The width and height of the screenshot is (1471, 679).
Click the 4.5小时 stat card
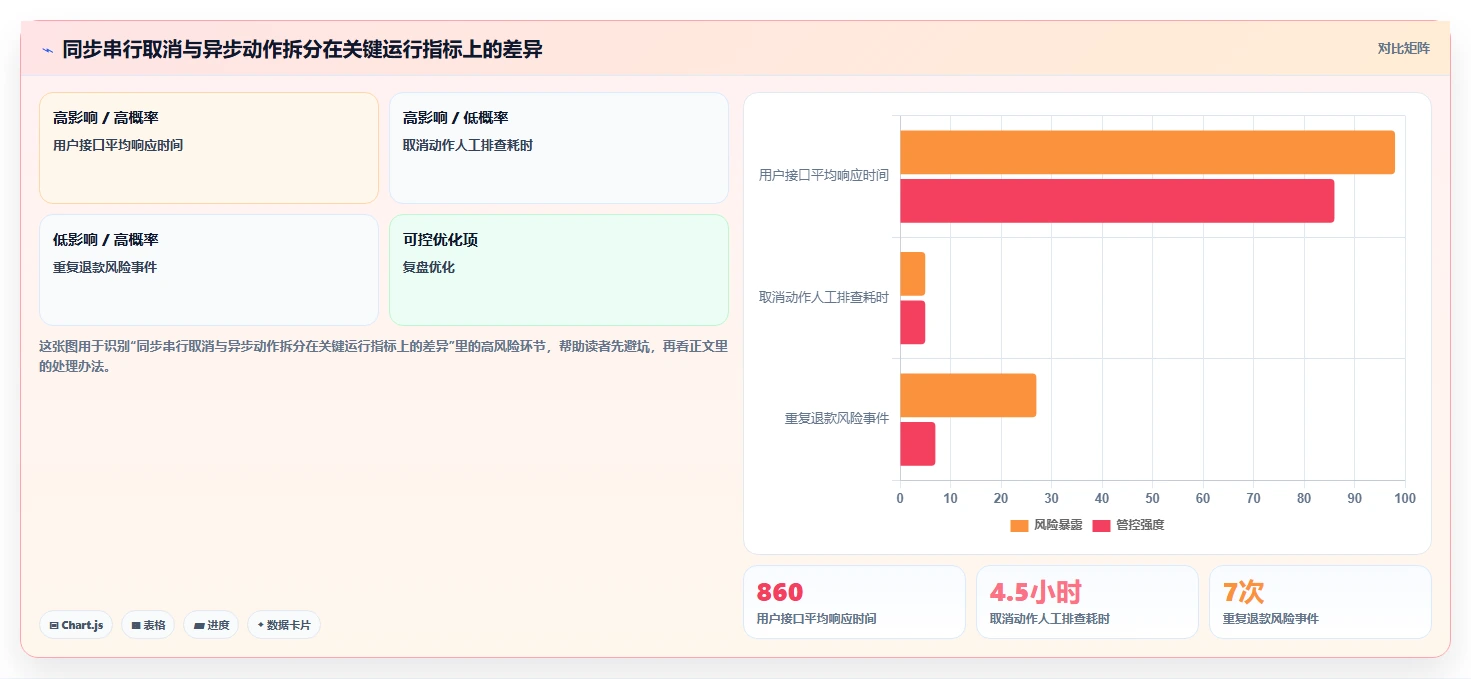(1087, 602)
